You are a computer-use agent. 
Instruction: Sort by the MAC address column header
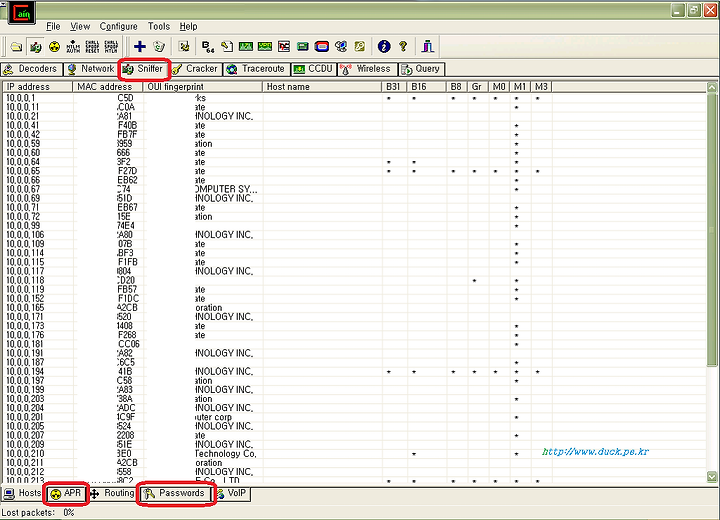click(x=107, y=87)
